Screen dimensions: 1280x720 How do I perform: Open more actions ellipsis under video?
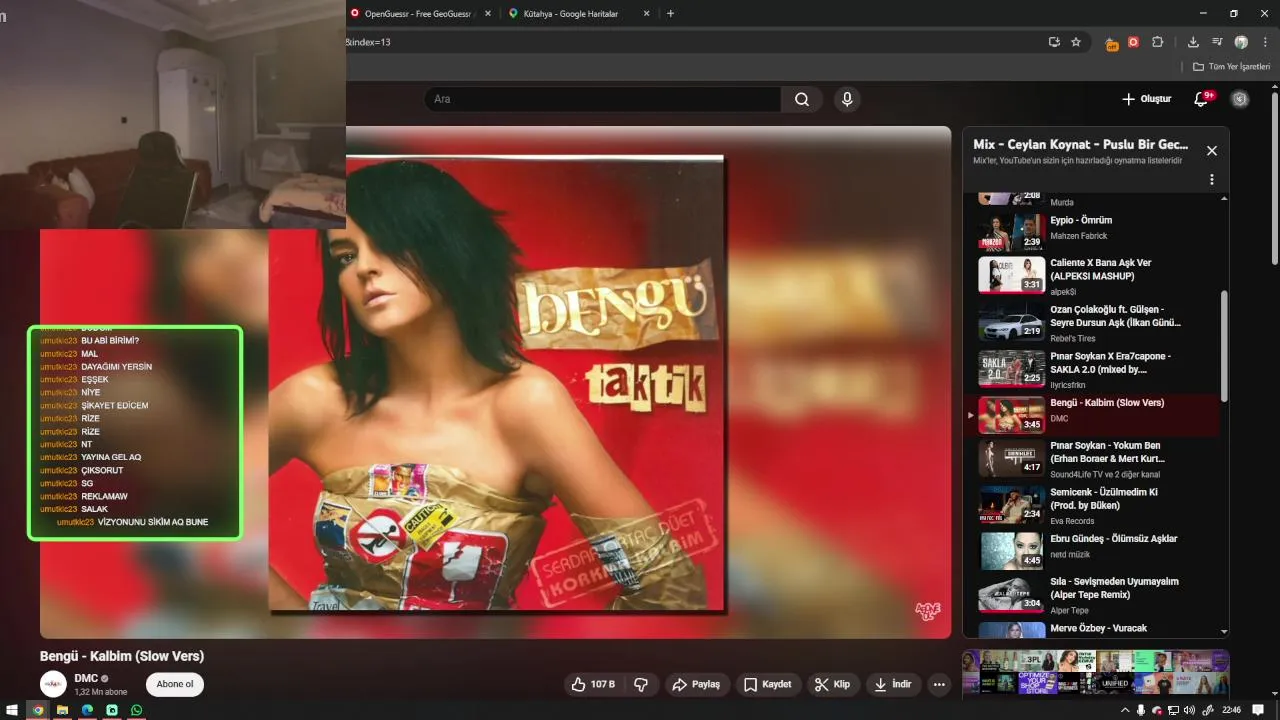938,685
